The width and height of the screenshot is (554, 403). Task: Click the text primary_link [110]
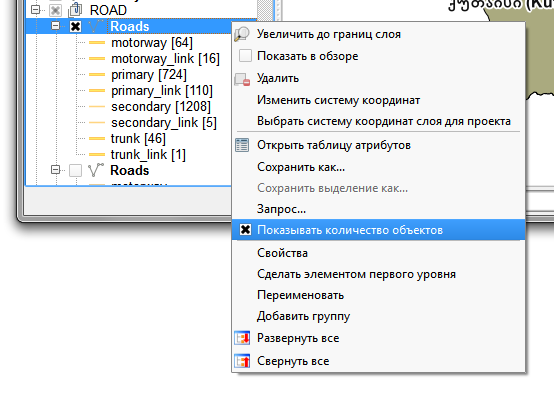coord(162,91)
